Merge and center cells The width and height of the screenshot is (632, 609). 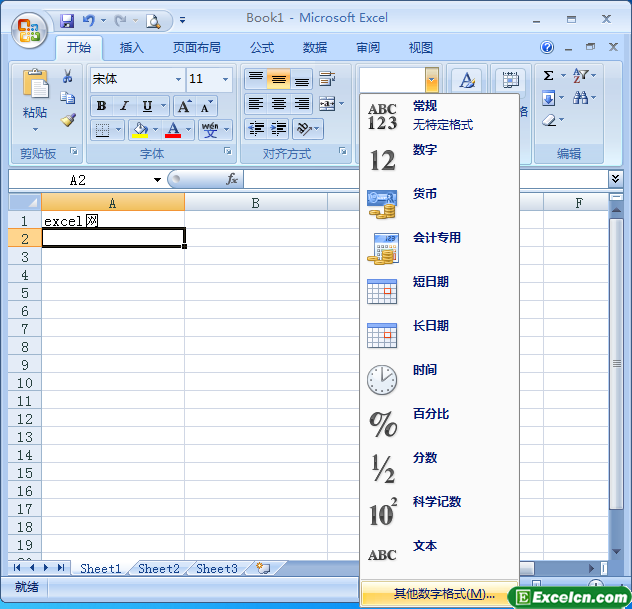327,104
